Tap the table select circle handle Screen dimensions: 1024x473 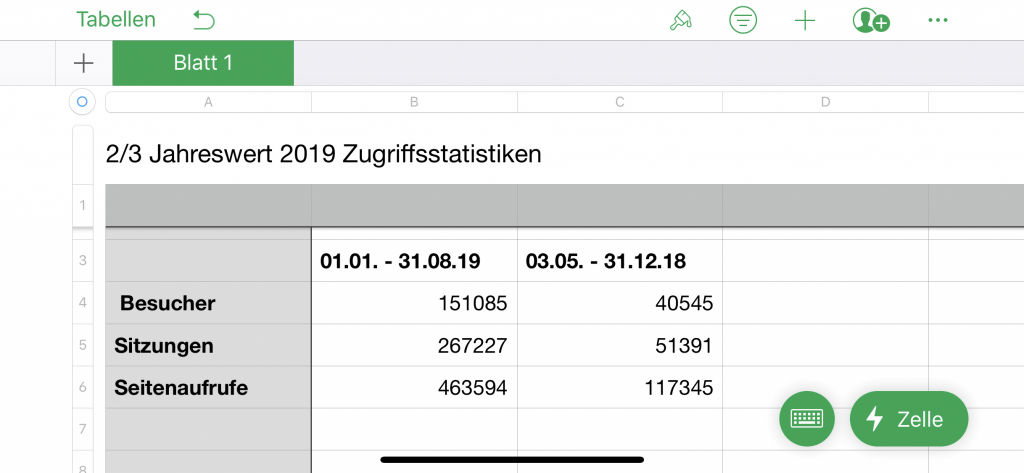click(x=82, y=102)
